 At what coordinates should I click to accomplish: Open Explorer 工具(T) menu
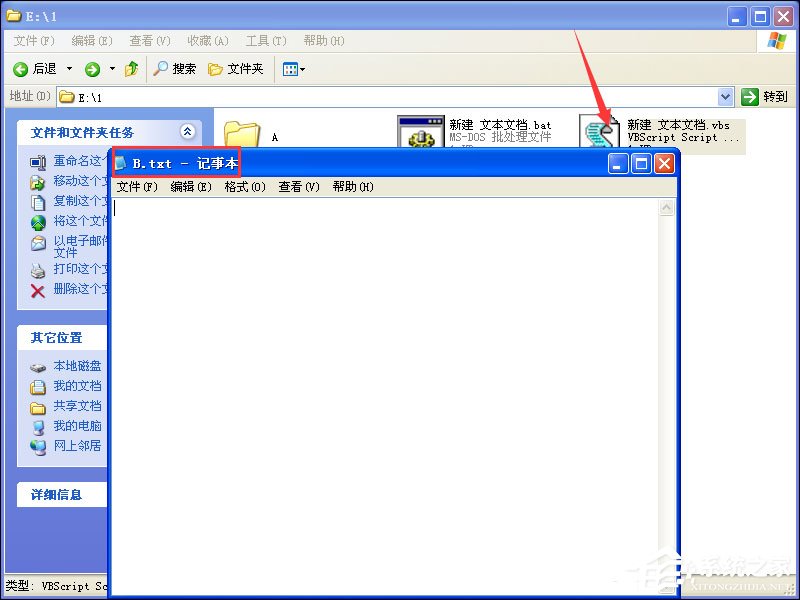pos(266,41)
